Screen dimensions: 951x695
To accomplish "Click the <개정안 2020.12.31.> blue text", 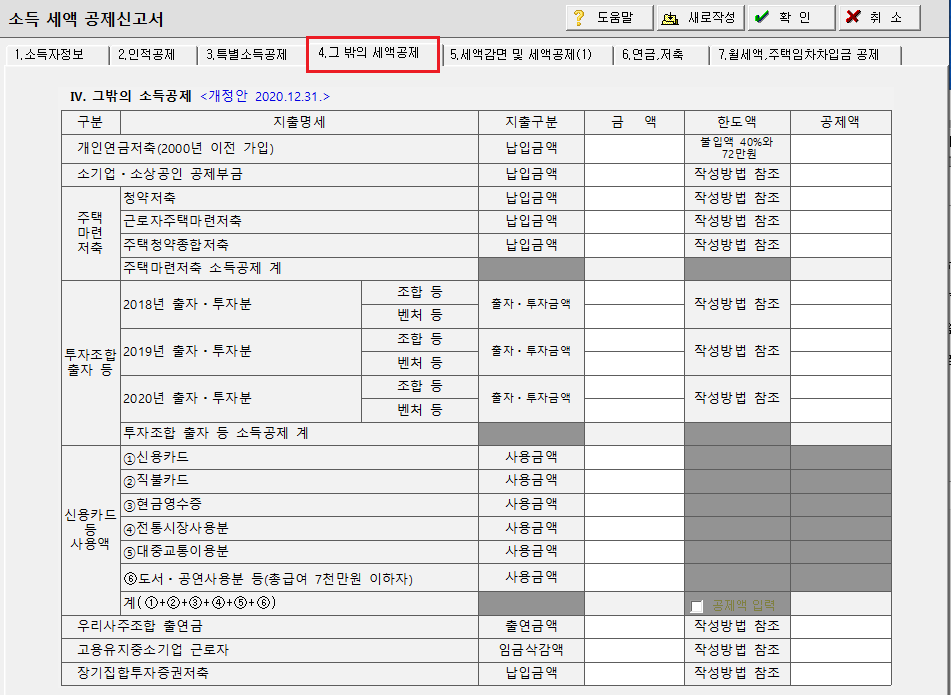I will coord(265,96).
